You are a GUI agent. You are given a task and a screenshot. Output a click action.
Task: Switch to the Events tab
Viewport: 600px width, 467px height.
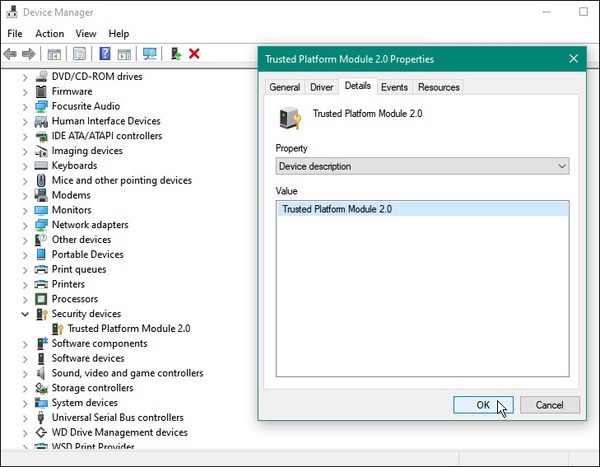[x=394, y=87]
